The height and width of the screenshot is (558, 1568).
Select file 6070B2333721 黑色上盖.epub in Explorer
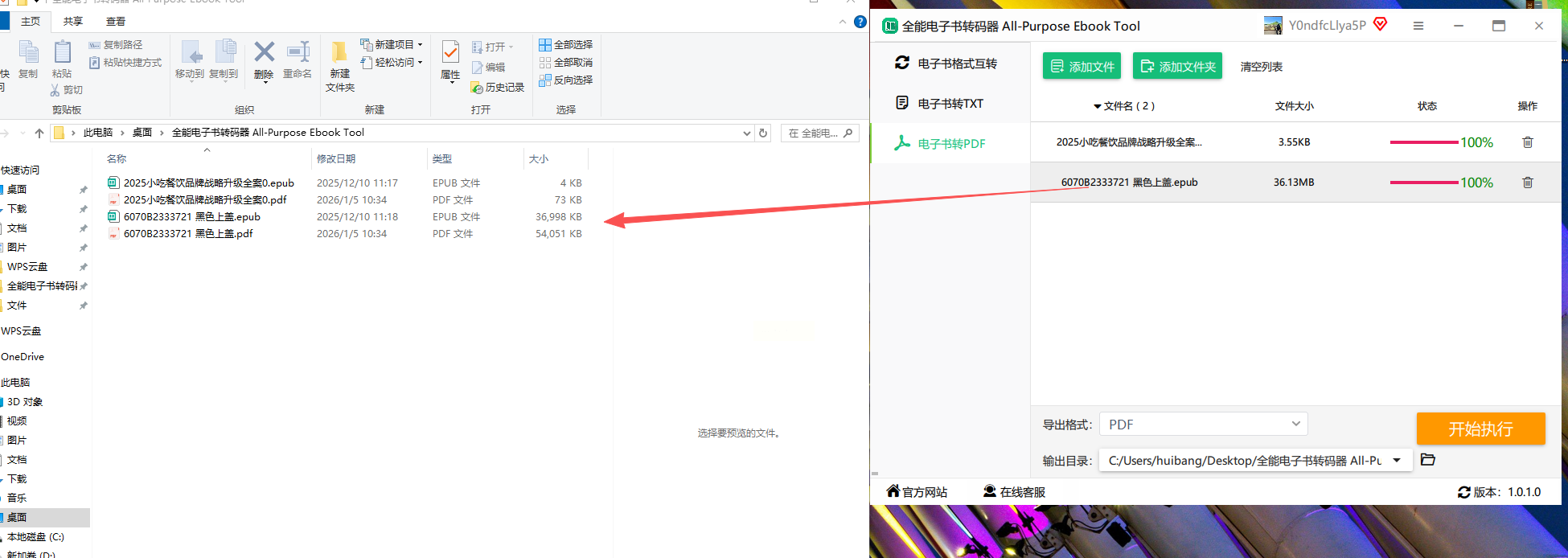click(184, 217)
